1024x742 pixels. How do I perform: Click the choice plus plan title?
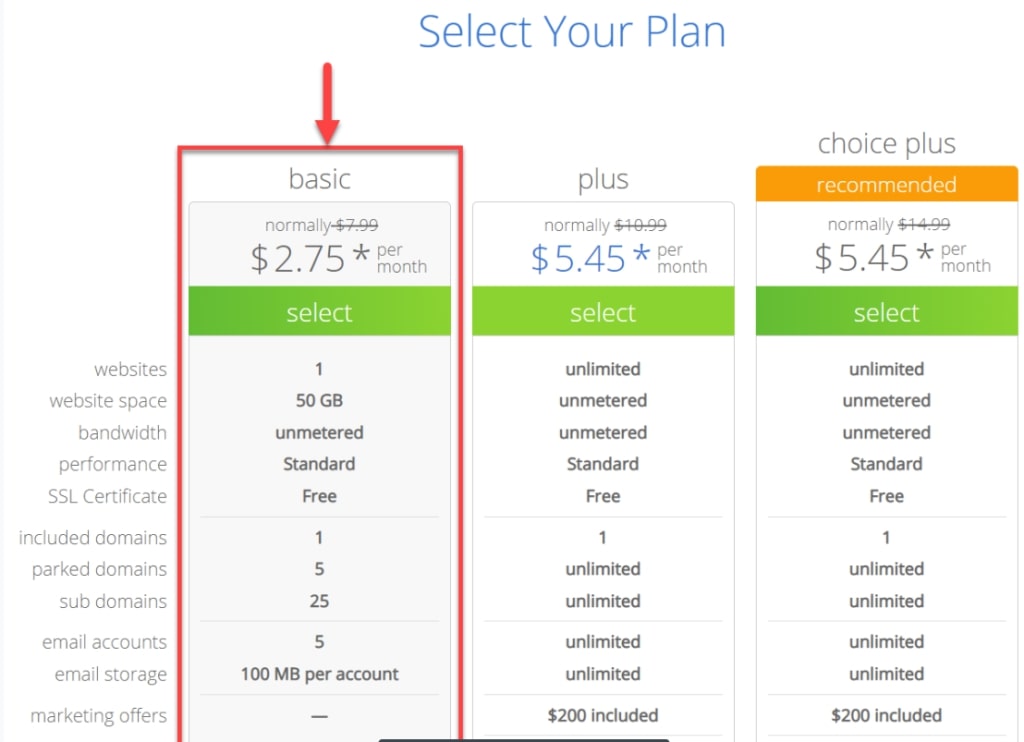(887, 144)
